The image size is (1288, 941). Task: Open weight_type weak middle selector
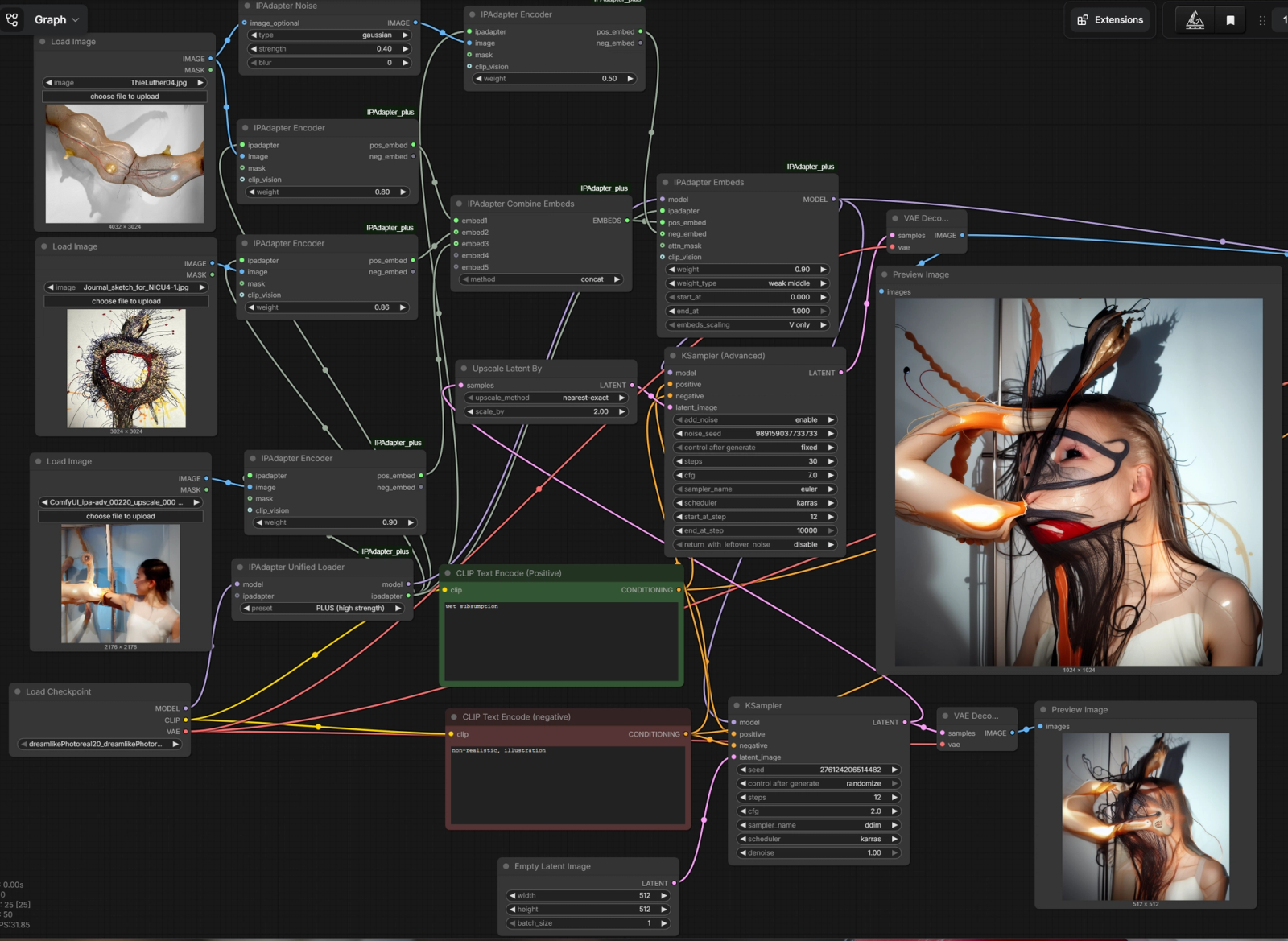coord(748,283)
